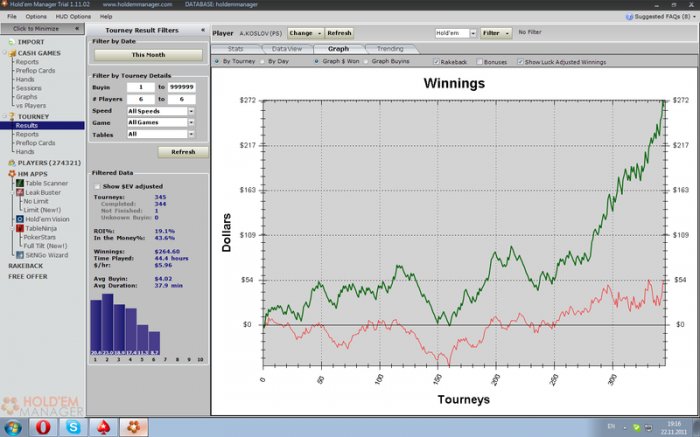Image resolution: width=700 pixels, height=437 pixels.
Task: Open the HUD Options menu
Action: [74, 17]
